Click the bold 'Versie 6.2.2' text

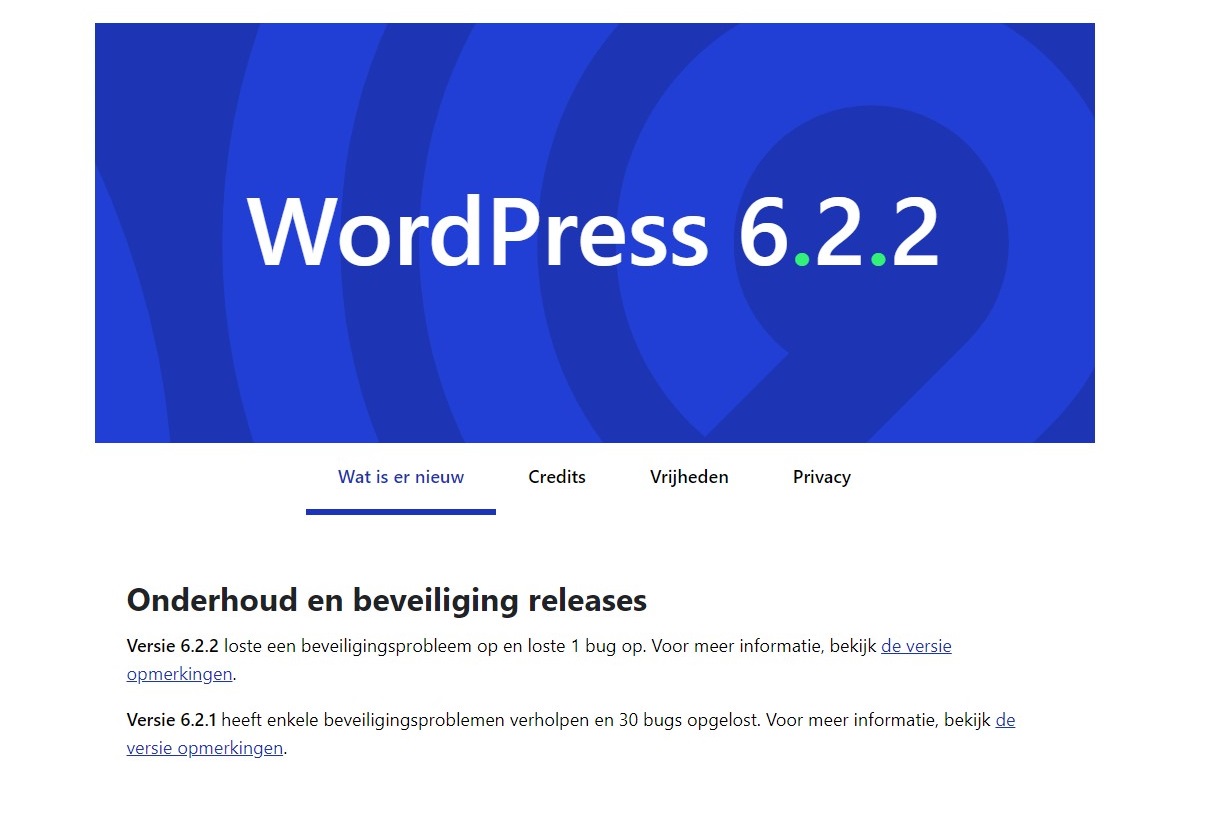point(173,646)
